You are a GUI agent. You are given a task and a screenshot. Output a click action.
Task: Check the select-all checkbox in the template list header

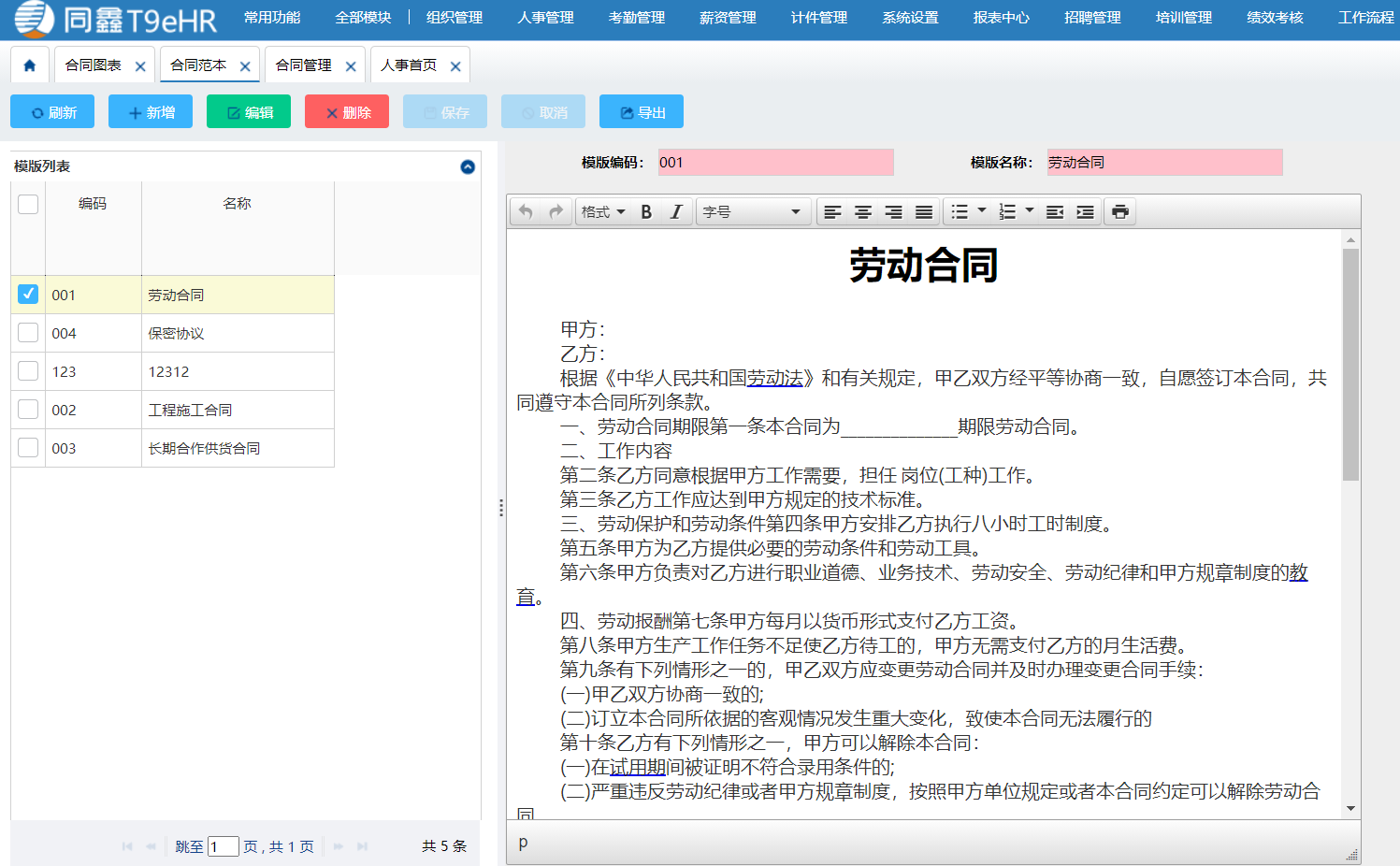pyautogui.click(x=28, y=203)
